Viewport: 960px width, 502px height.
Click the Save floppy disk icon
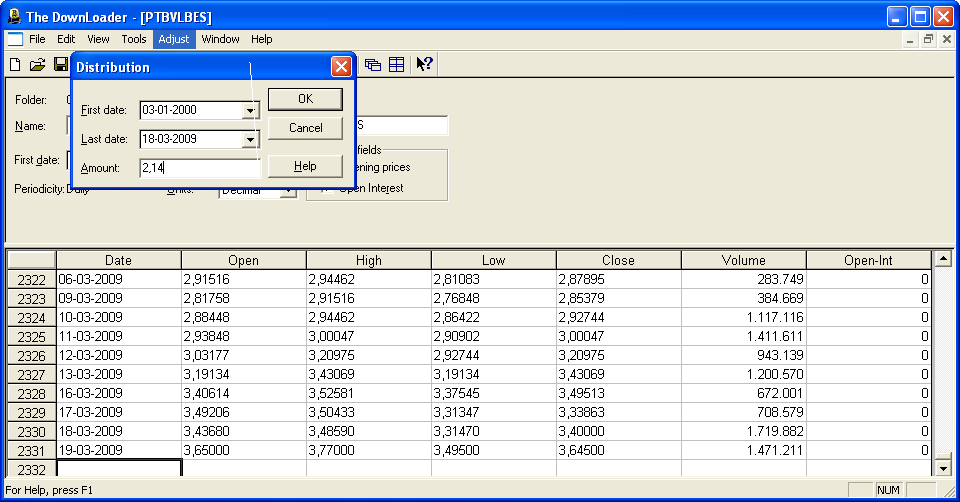click(x=61, y=64)
